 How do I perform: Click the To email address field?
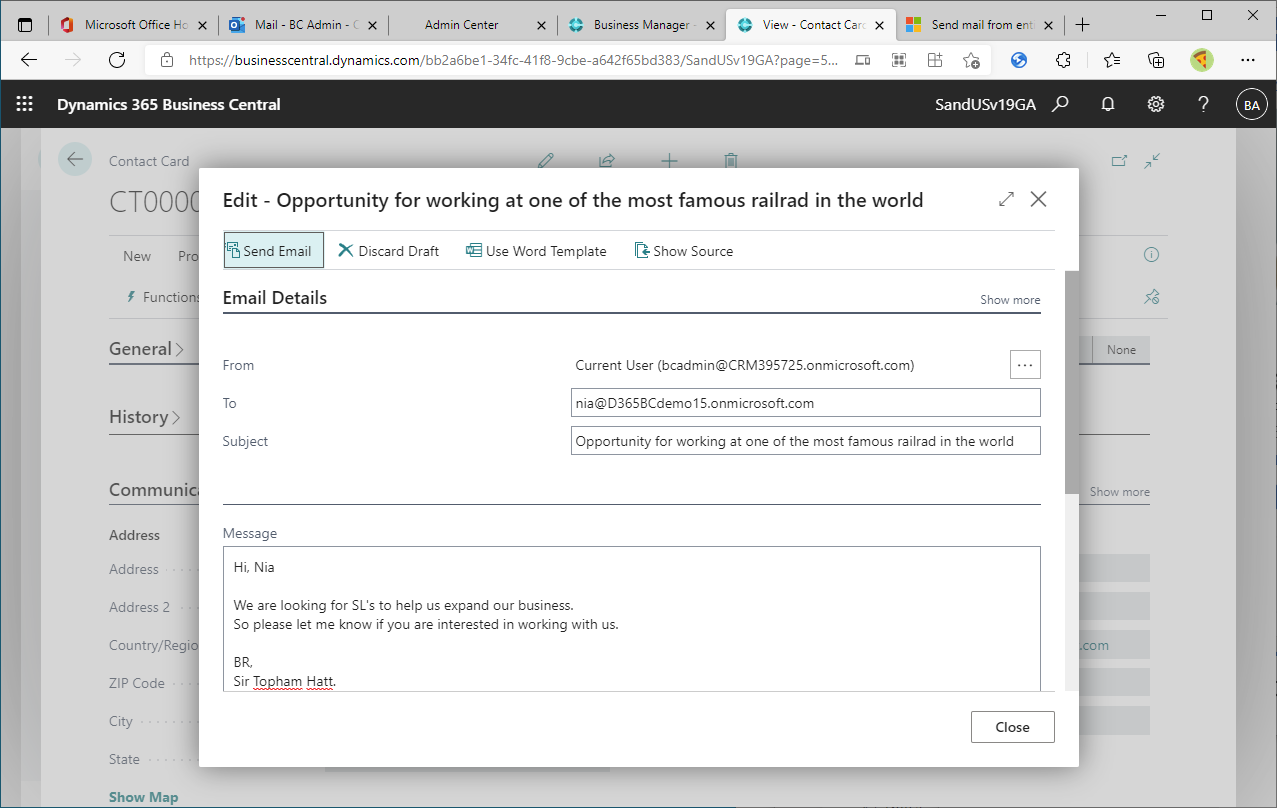(x=805, y=402)
